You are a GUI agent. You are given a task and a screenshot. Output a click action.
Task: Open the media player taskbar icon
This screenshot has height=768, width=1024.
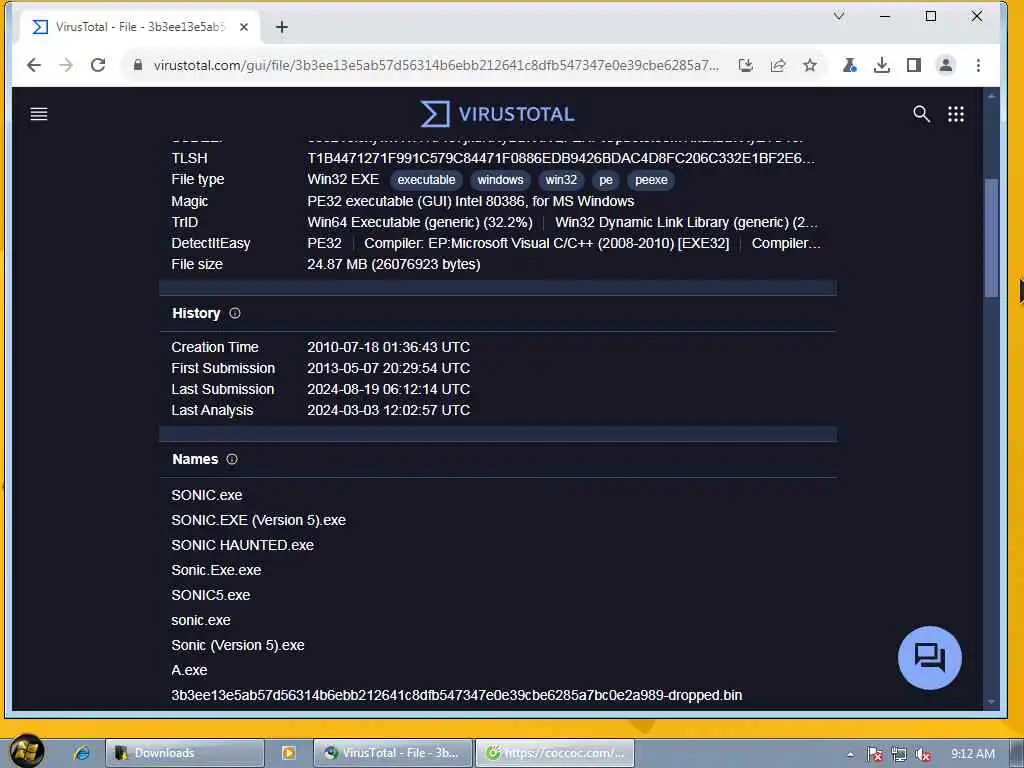[289, 753]
